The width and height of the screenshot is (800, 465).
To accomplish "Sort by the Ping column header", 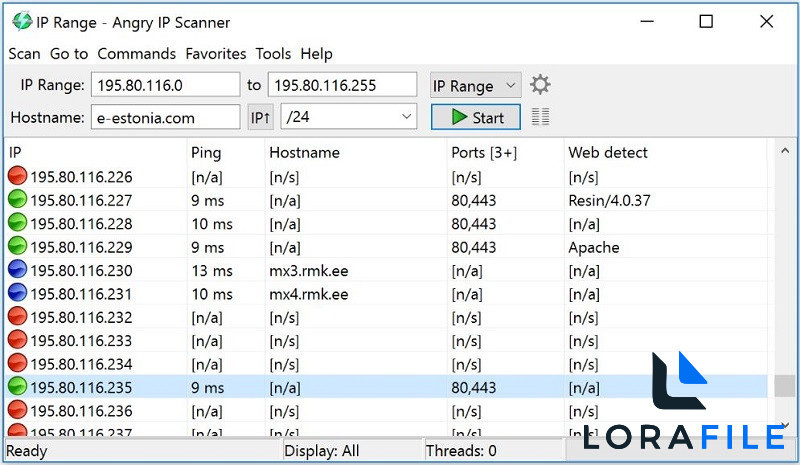I will click(226, 153).
